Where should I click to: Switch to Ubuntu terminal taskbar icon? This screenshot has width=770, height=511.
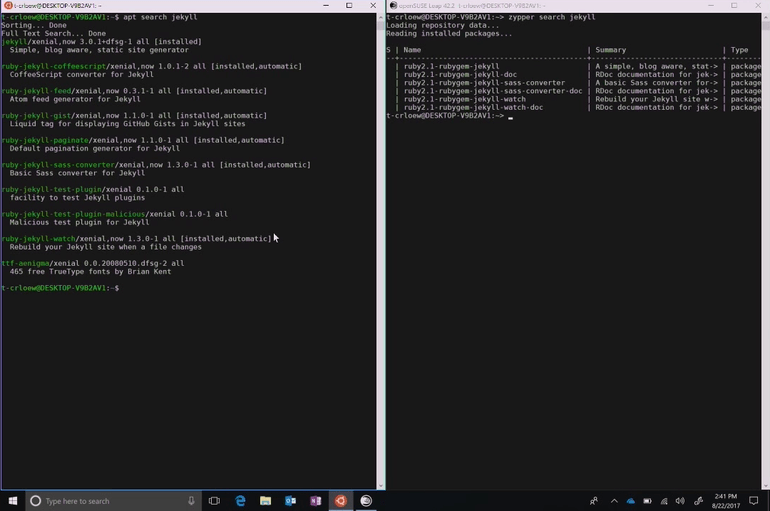point(341,500)
